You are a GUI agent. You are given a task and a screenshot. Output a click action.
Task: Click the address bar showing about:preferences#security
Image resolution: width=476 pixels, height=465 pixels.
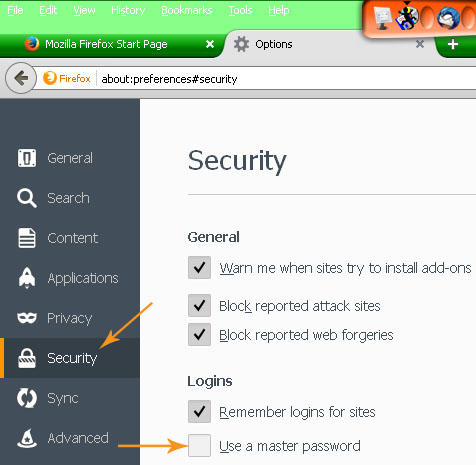(x=287, y=79)
